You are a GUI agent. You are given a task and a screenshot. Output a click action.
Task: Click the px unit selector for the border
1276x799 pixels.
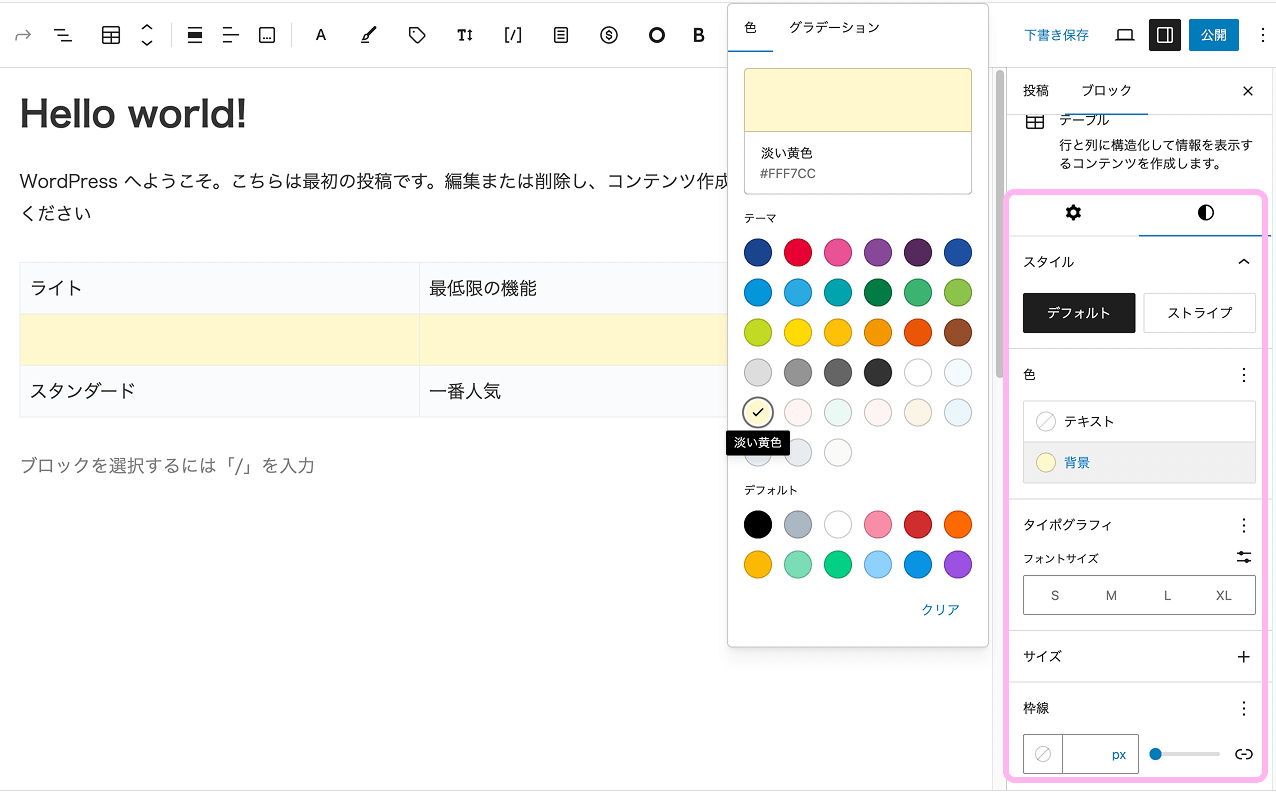pyautogui.click(x=1119, y=755)
